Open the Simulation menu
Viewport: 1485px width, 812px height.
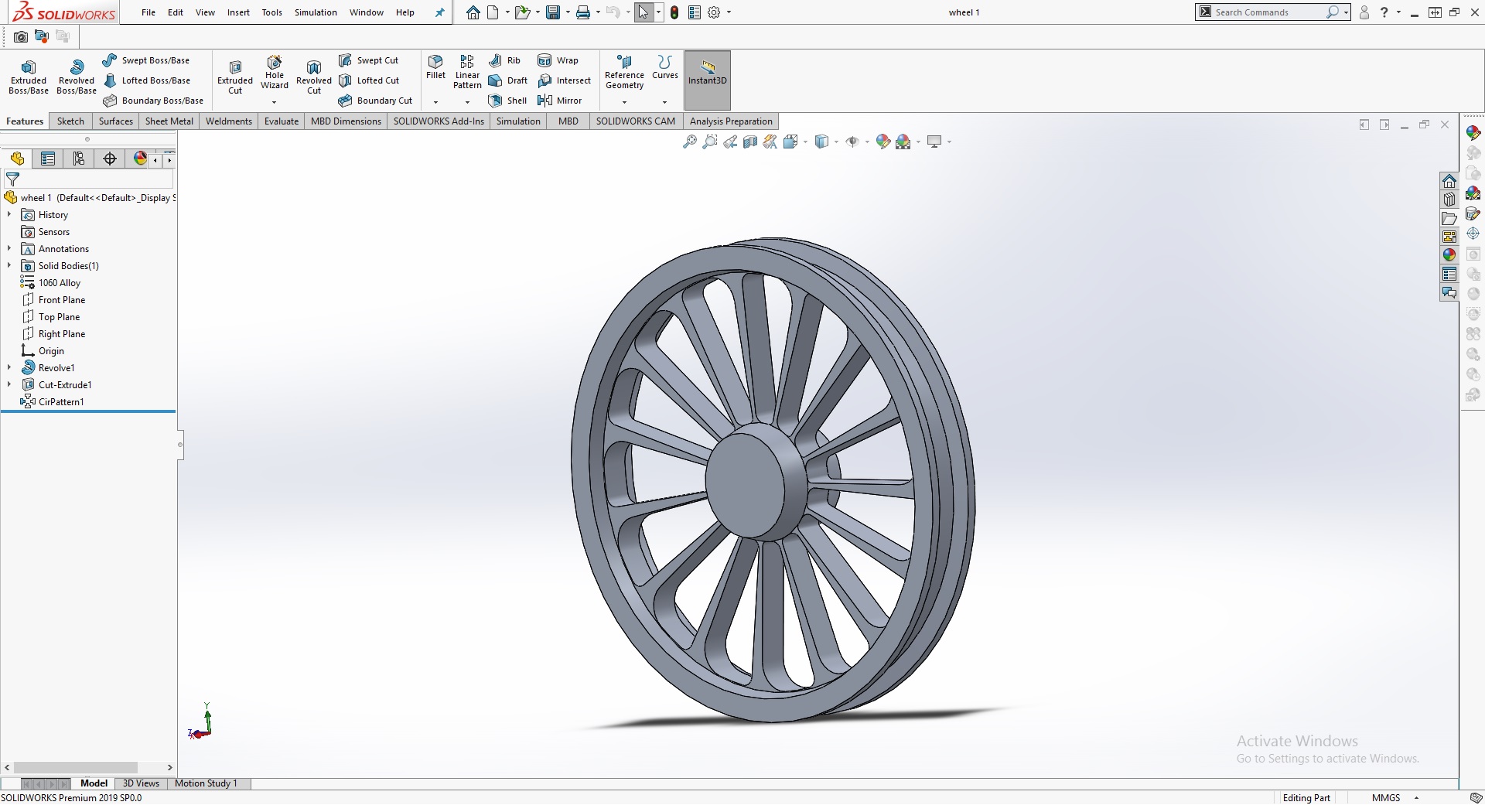(x=315, y=12)
